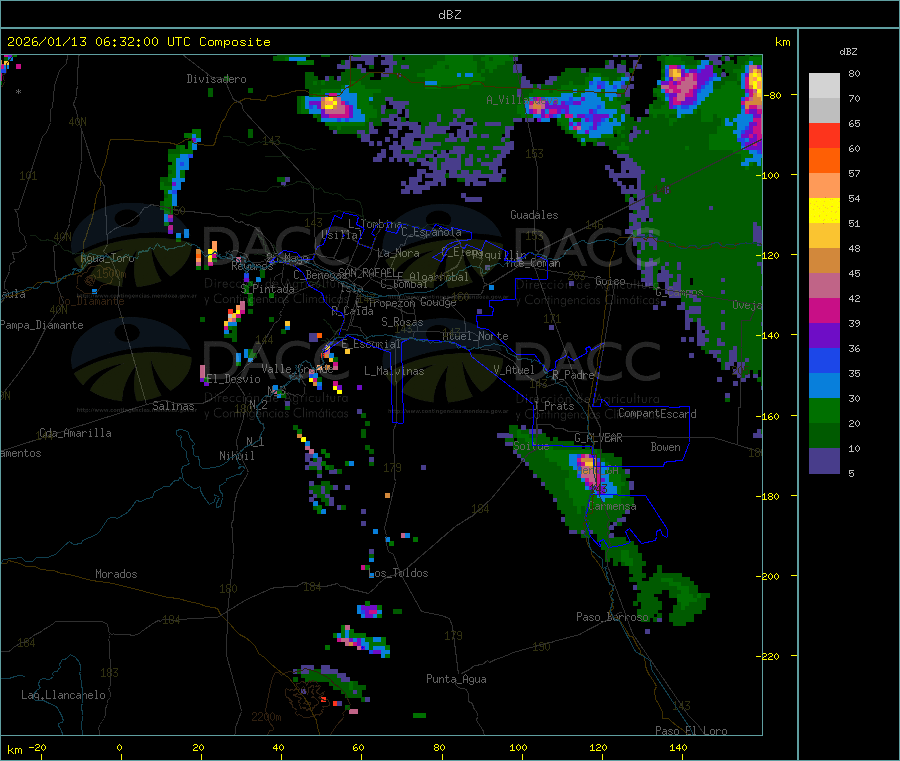Click the yellow-core storm cell below Divisadero

tap(333, 106)
